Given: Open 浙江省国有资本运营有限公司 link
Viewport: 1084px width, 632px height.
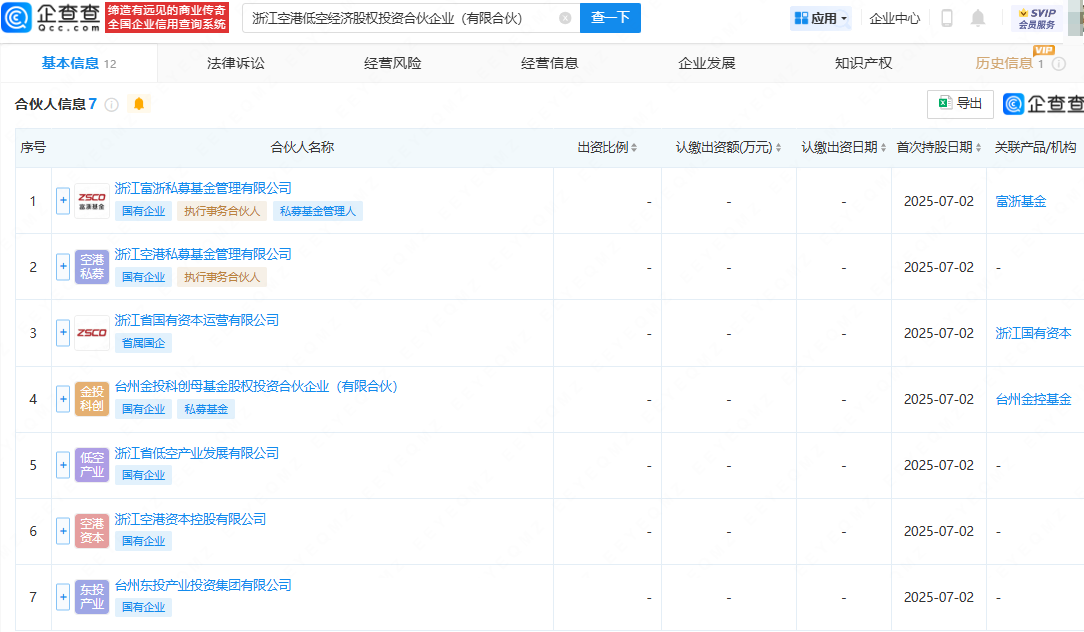Looking at the screenshot, I should point(197,320).
